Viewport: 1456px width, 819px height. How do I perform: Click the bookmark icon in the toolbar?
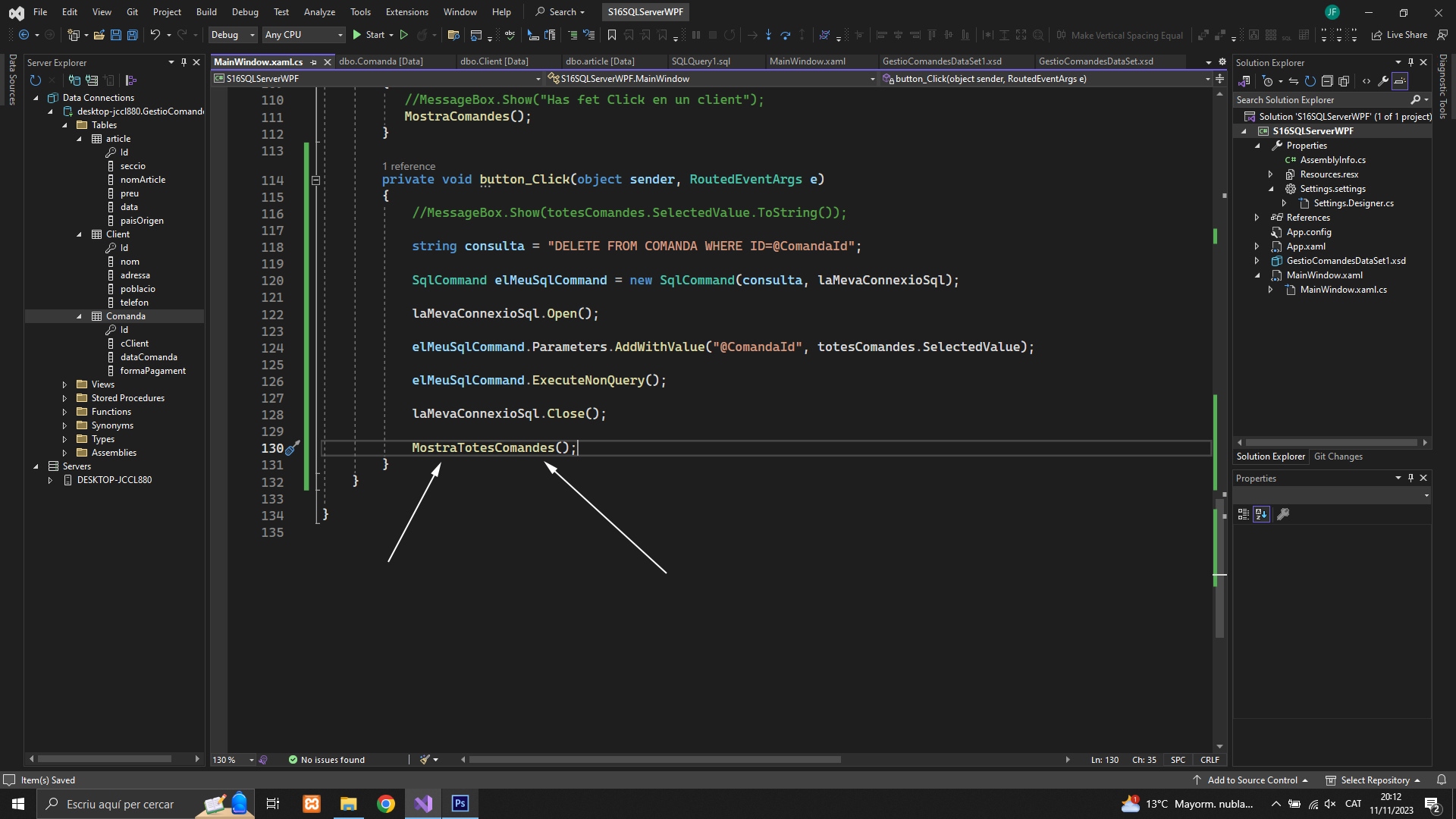click(612, 35)
